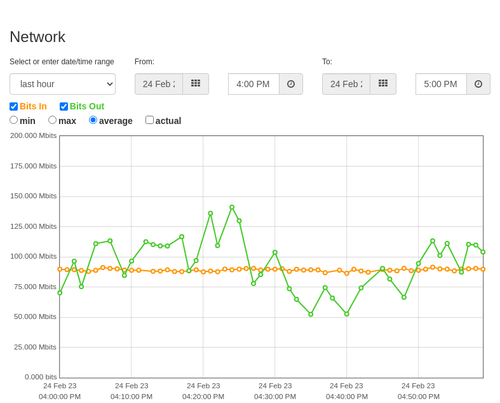Click the '200.000 Mbits' y-axis label

coord(33,135)
